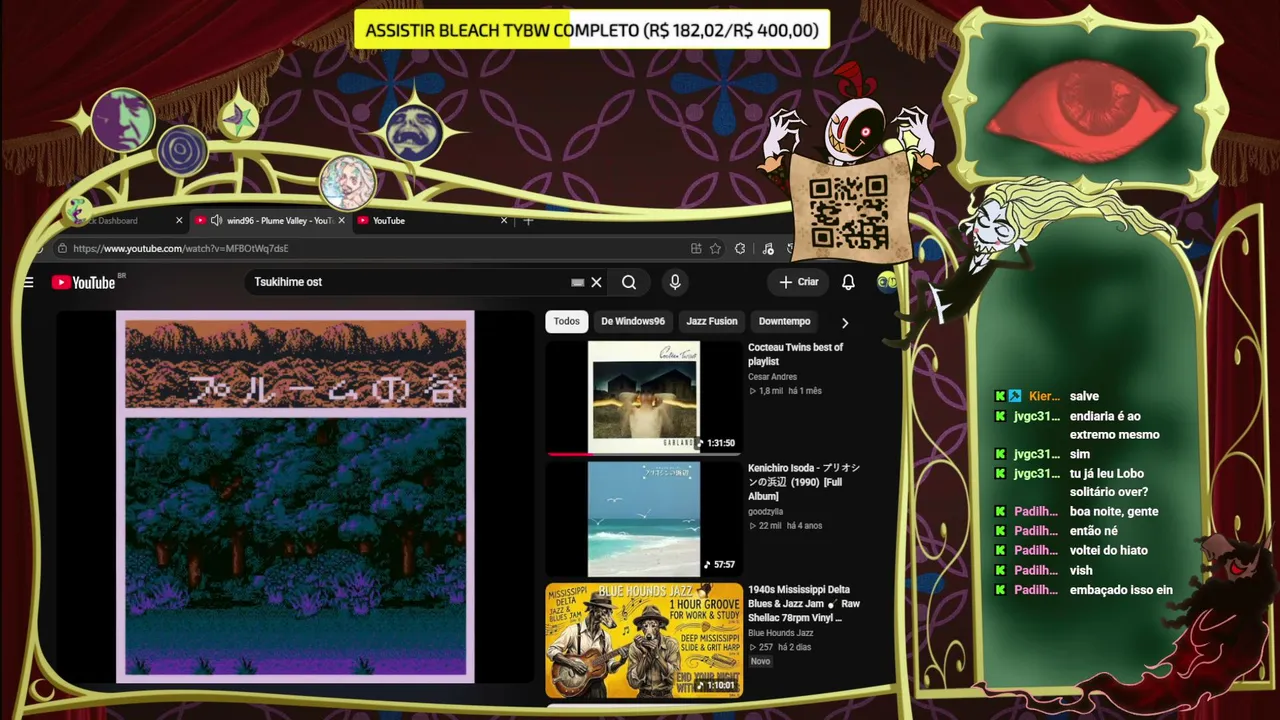The width and height of the screenshot is (1280, 720).
Task: Open 'Cocteau Twins best of playlist' title
Action: click(x=796, y=354)
